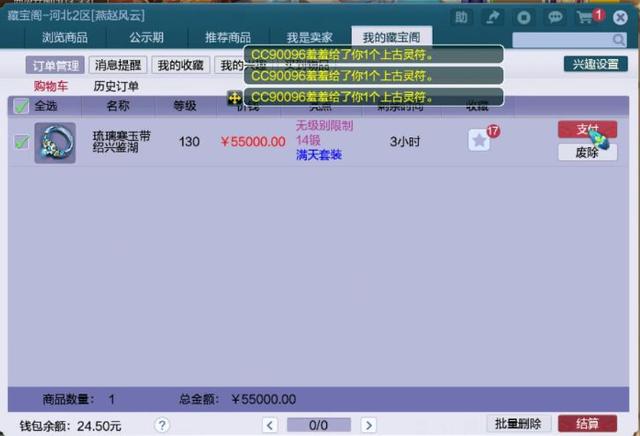Click the round record icon in header
The height and width of the screenshot is (436, 640).
coord(524,18)
